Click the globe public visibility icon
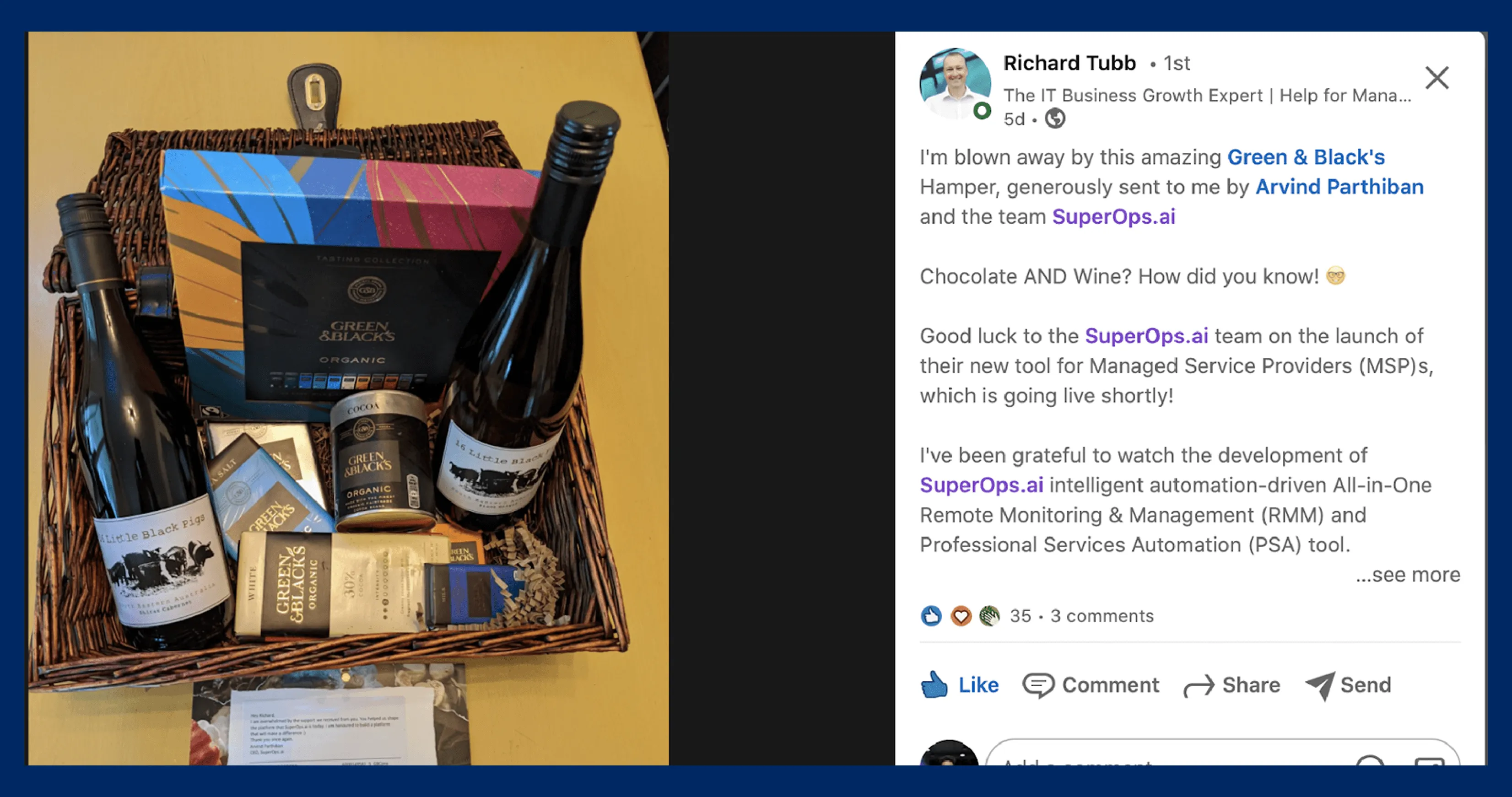1512x797 pixels. pos(1055,118)
